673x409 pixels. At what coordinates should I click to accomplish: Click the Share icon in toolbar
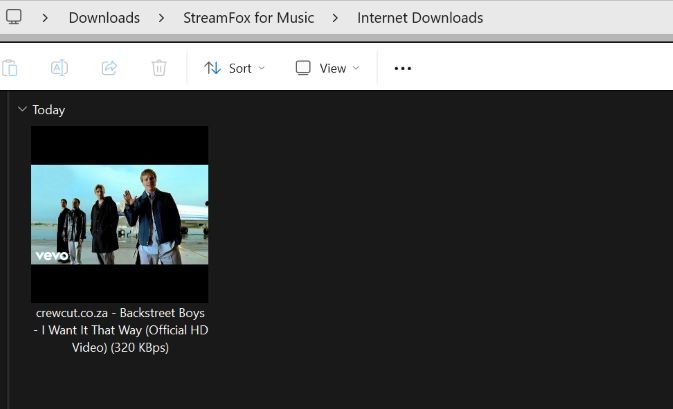[x=109, y=68]
